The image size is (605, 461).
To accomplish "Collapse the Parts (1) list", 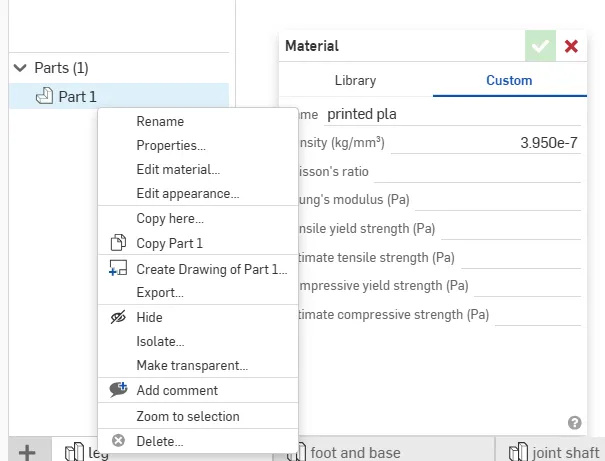I will [x=20, y=68].
